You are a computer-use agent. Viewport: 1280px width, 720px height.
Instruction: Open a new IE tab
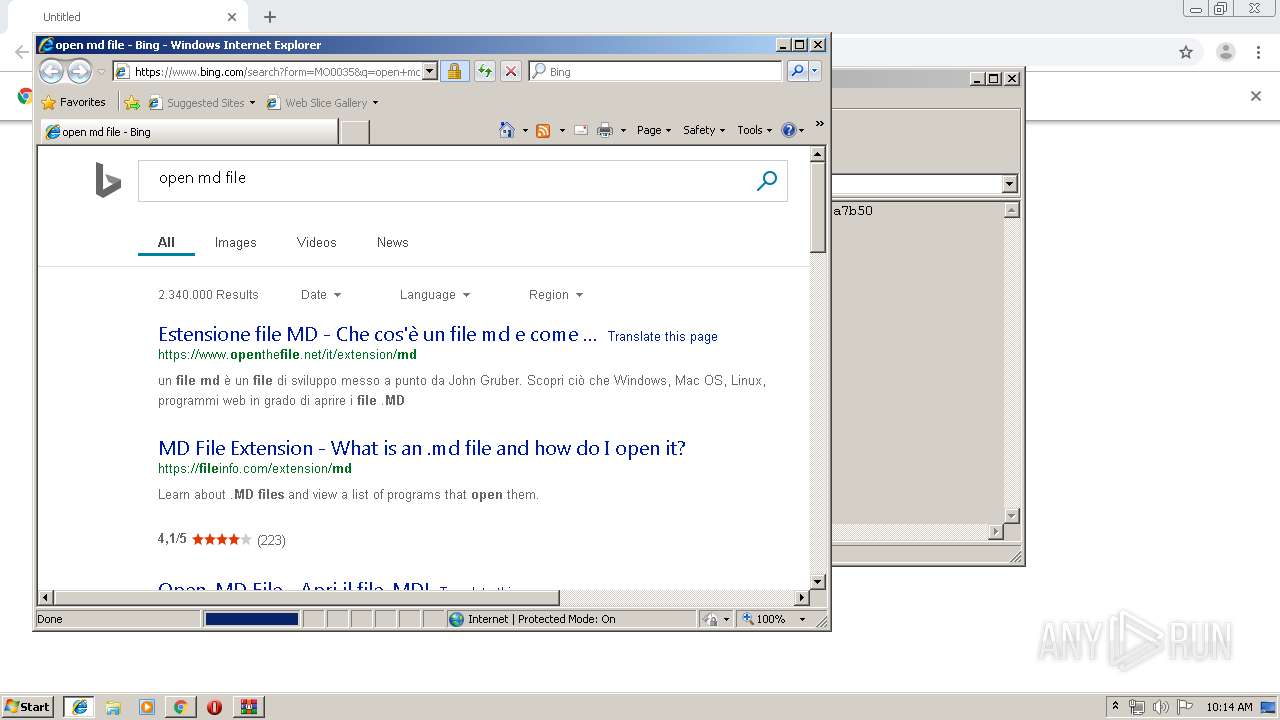tap(355, 131)
